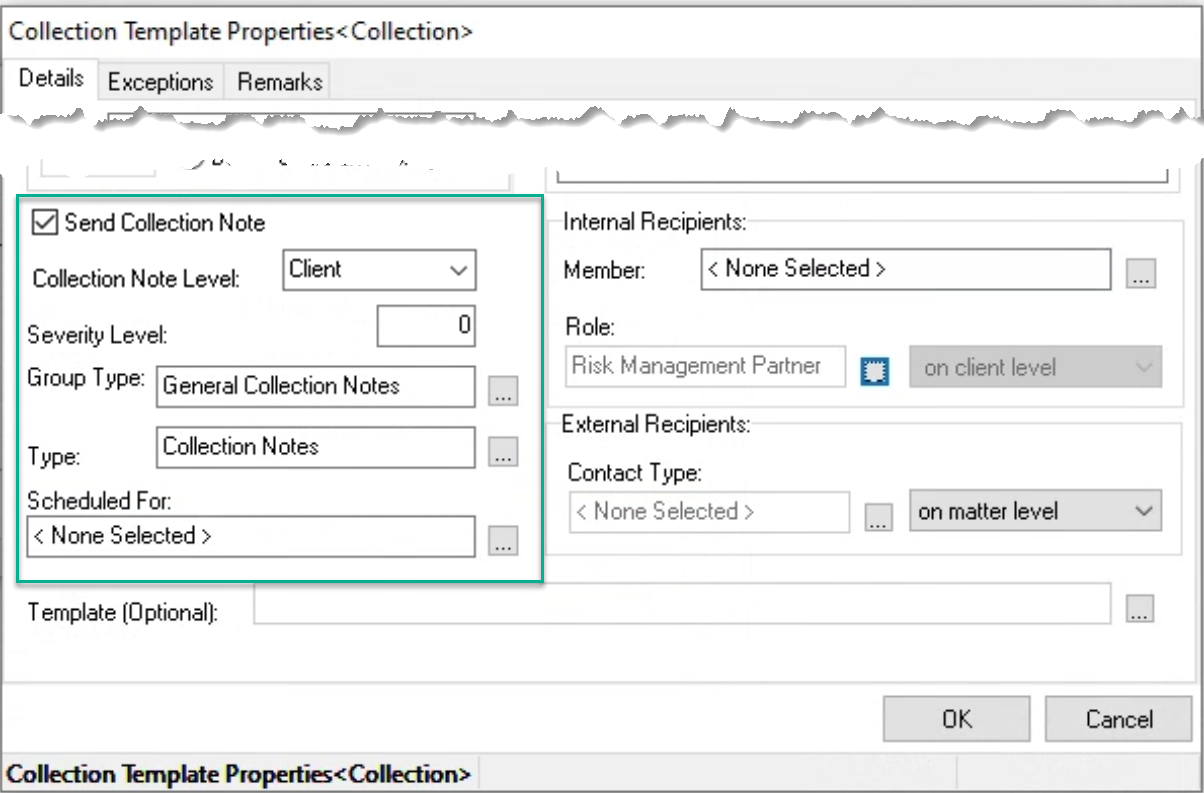Toggle the Send Collection Note checkbox

pyautogui.click(x=46, y=222)
